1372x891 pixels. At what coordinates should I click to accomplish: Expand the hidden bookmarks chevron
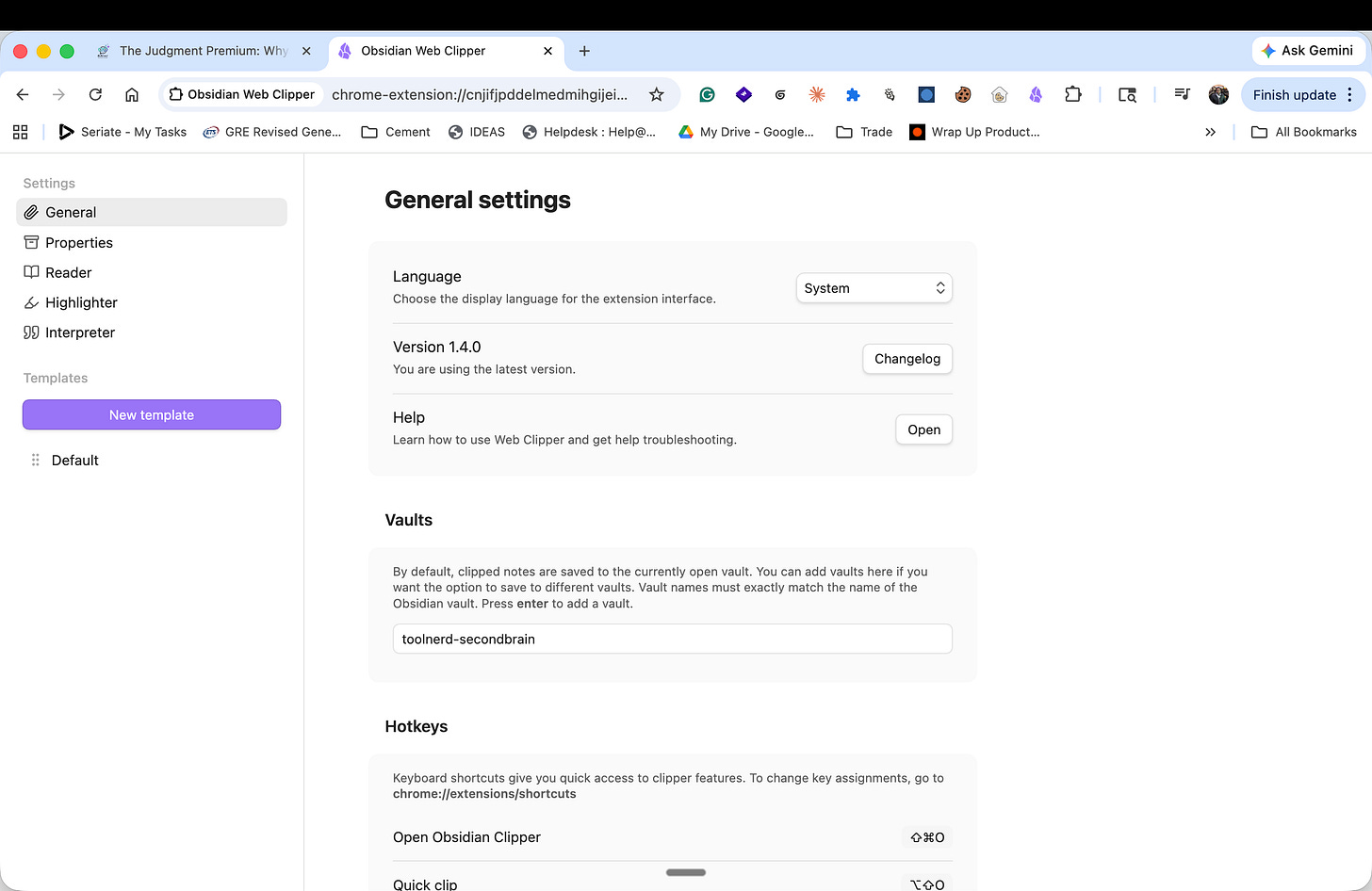1211,132
